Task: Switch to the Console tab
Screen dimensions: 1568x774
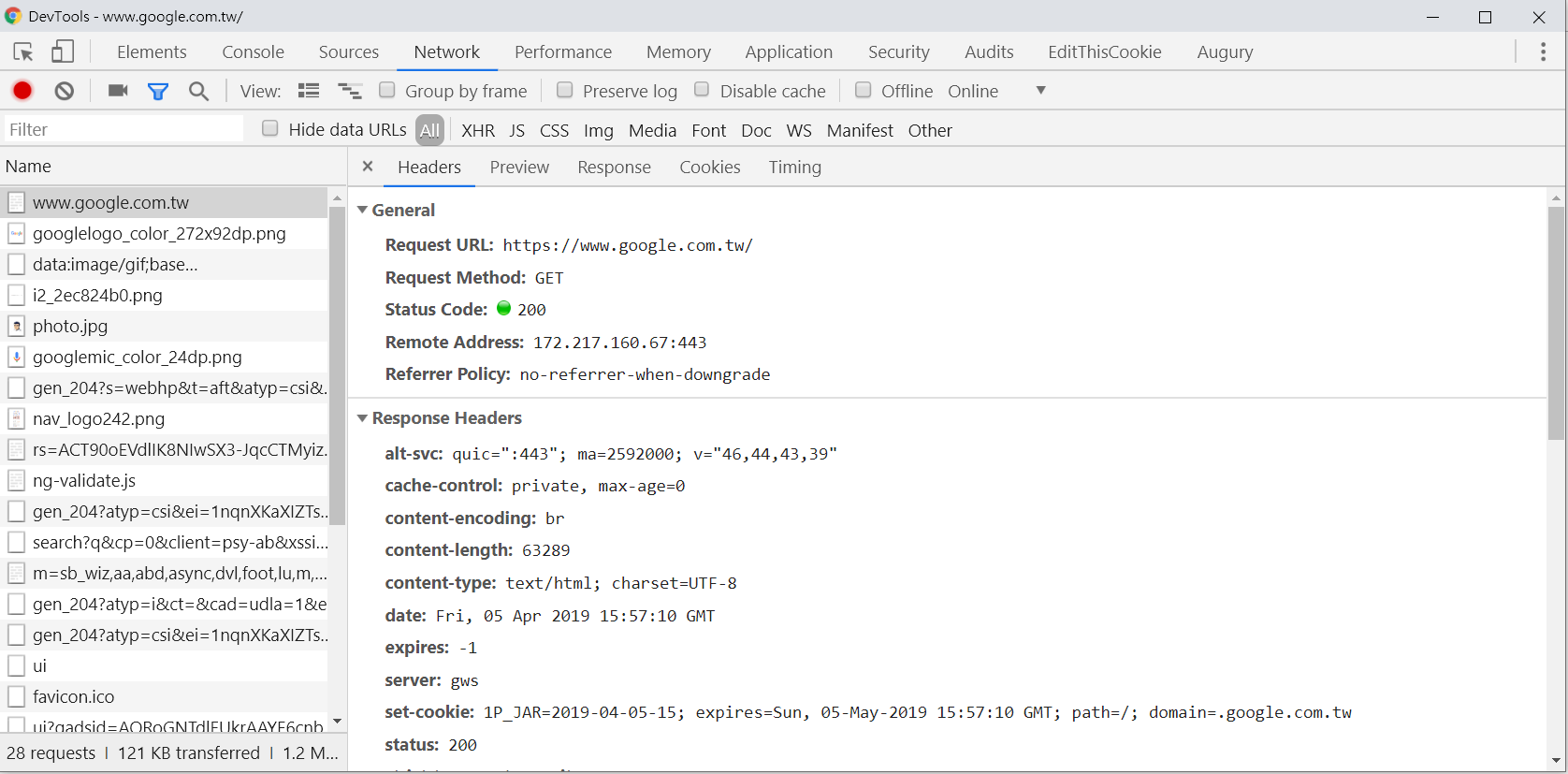Action: pos(253,51)
